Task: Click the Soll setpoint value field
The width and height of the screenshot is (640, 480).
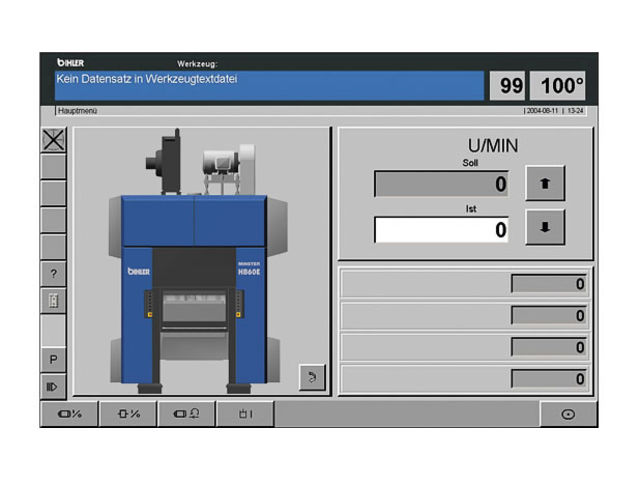Action: pyautogui.click(x=441, y=184)
